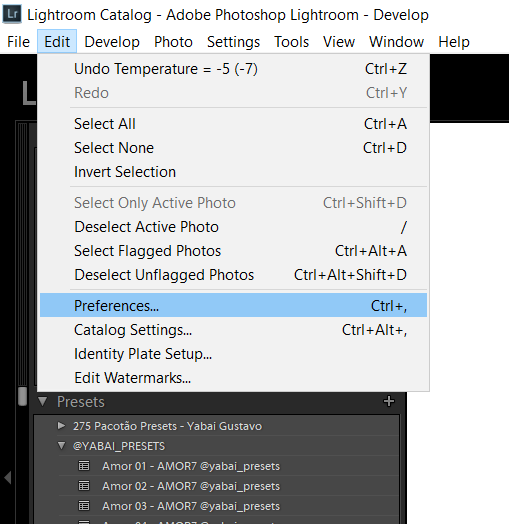This screenshot has width=509, height=524.
Task: Choose Deselect Active Photo
Action: click(x=233, y=227)
